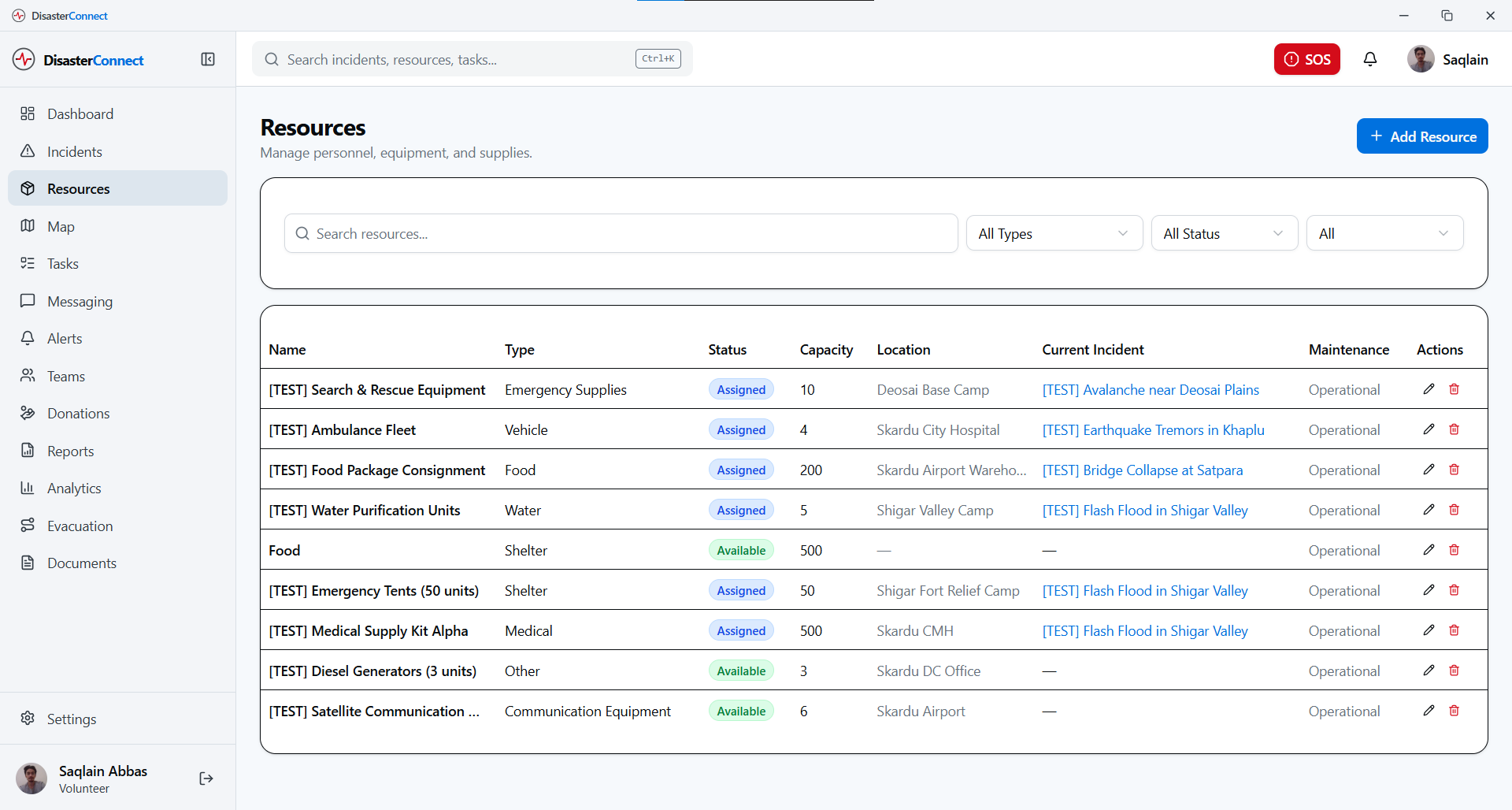Open the Evacuation sidebar menu item
1512x810 pixels.
click(x=80, y=526)
